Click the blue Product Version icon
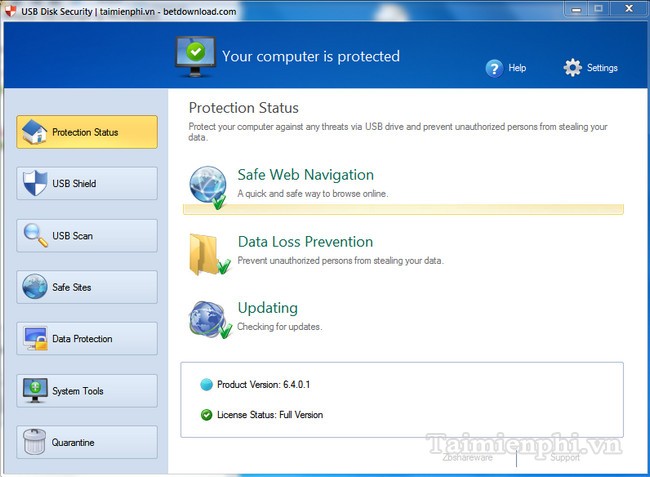Viewport: 650px width, 477px height. 207,384
